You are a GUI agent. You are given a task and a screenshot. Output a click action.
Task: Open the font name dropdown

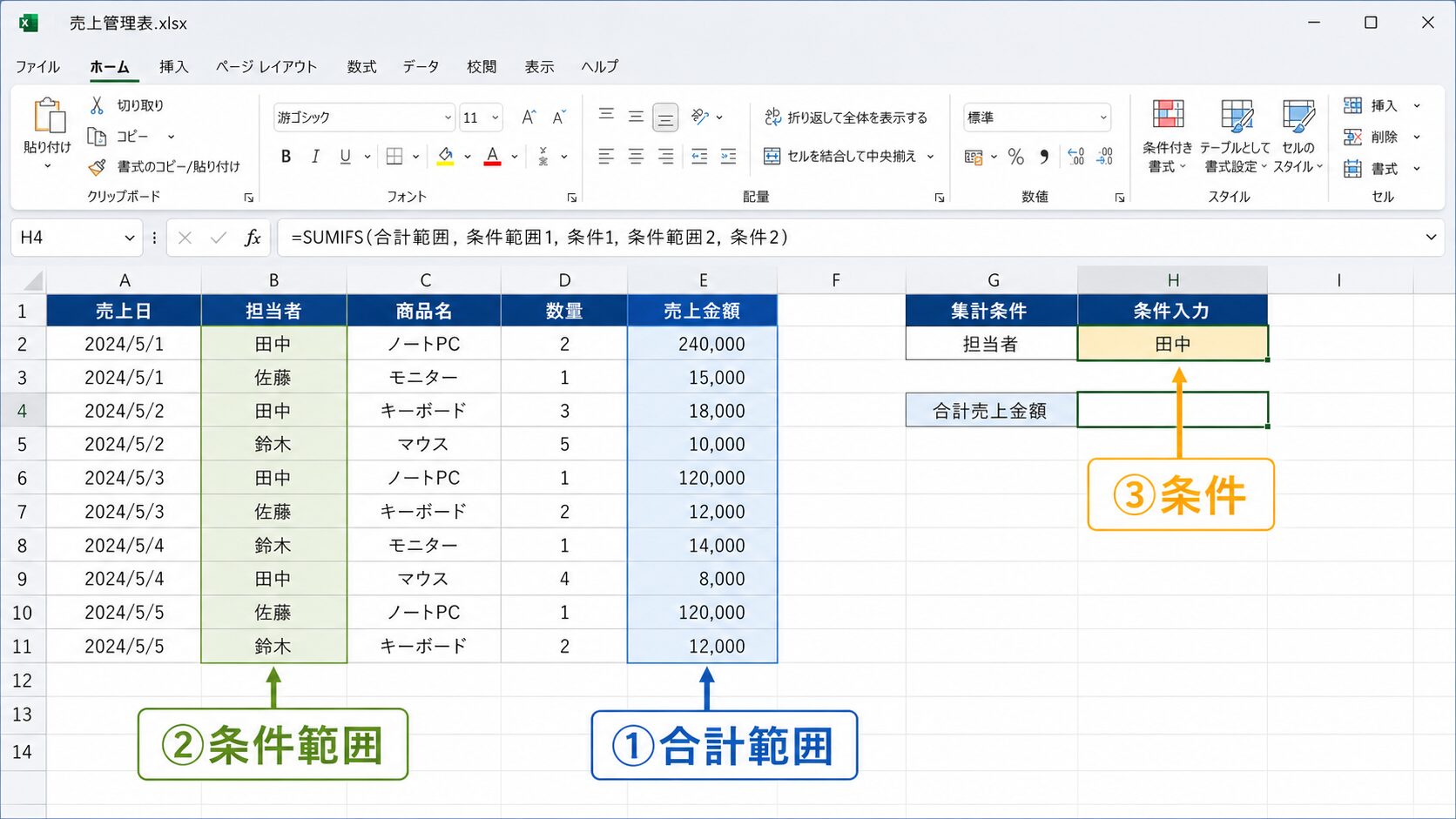click(x=448, y=117)
